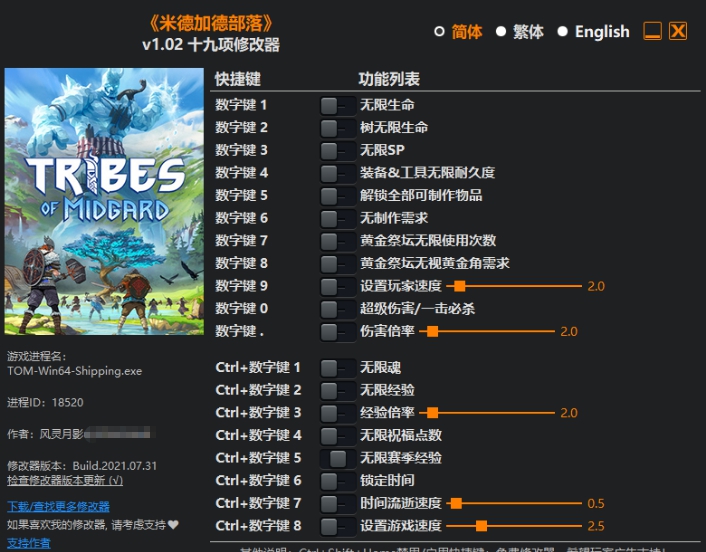Click process name TOM-Win64-Shipping.exe

[75, 371]
